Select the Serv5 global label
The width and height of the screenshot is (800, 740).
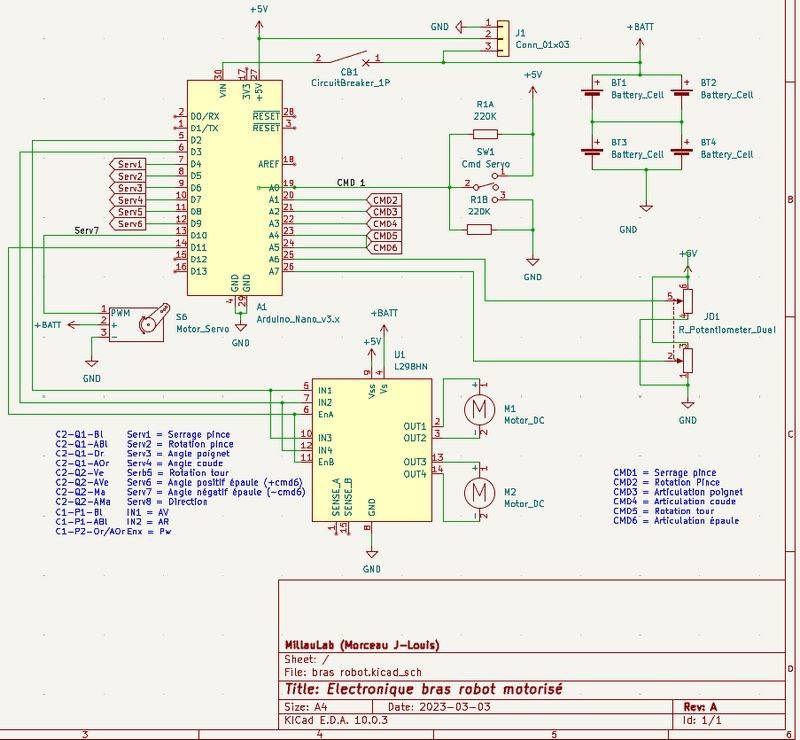128,212
